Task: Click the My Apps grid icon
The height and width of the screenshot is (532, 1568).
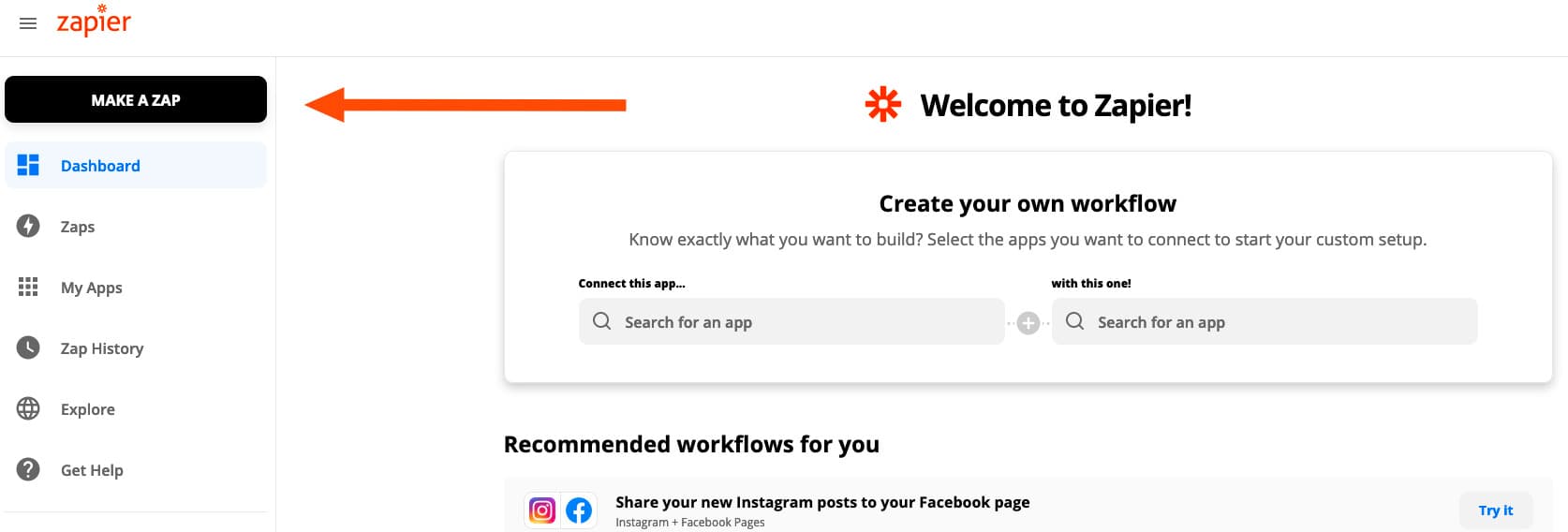Action: point(28,288)
